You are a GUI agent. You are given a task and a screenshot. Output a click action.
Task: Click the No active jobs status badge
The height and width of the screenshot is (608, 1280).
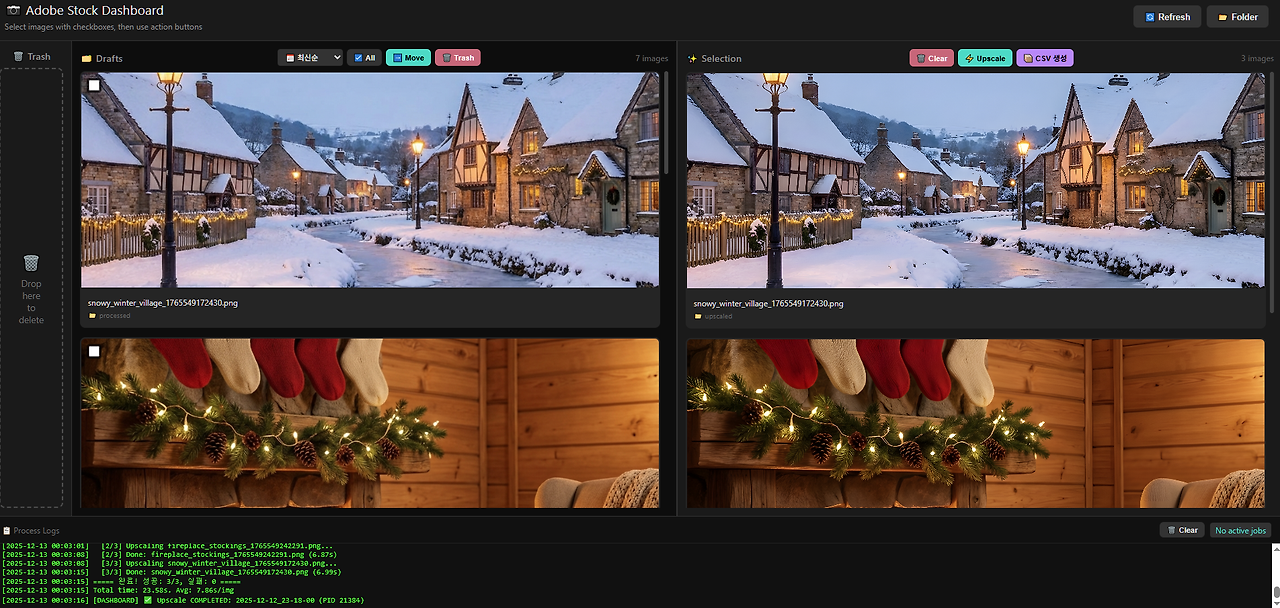[1239, 530]
